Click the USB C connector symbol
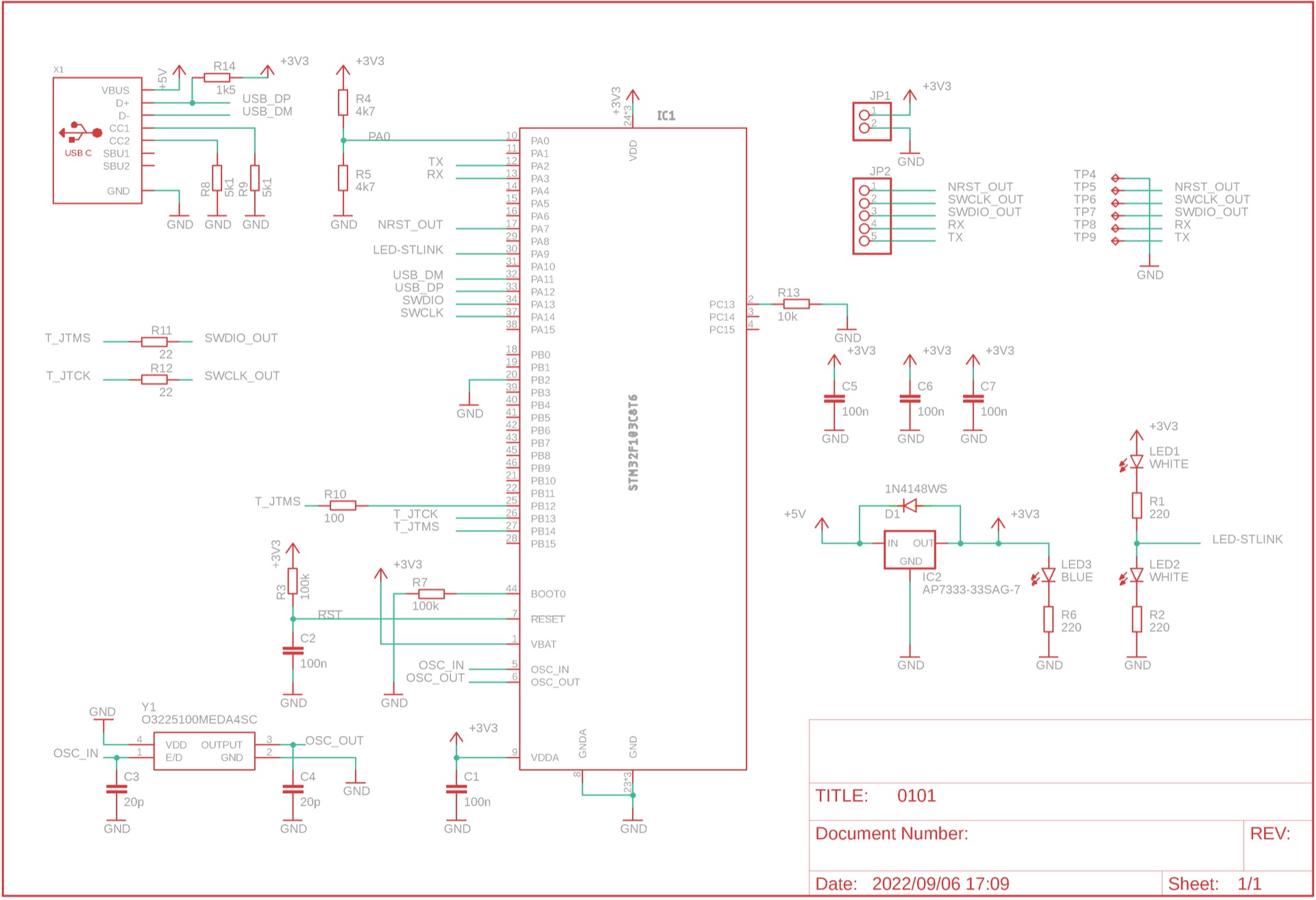1316x900 pixels. tap(80, 132)
